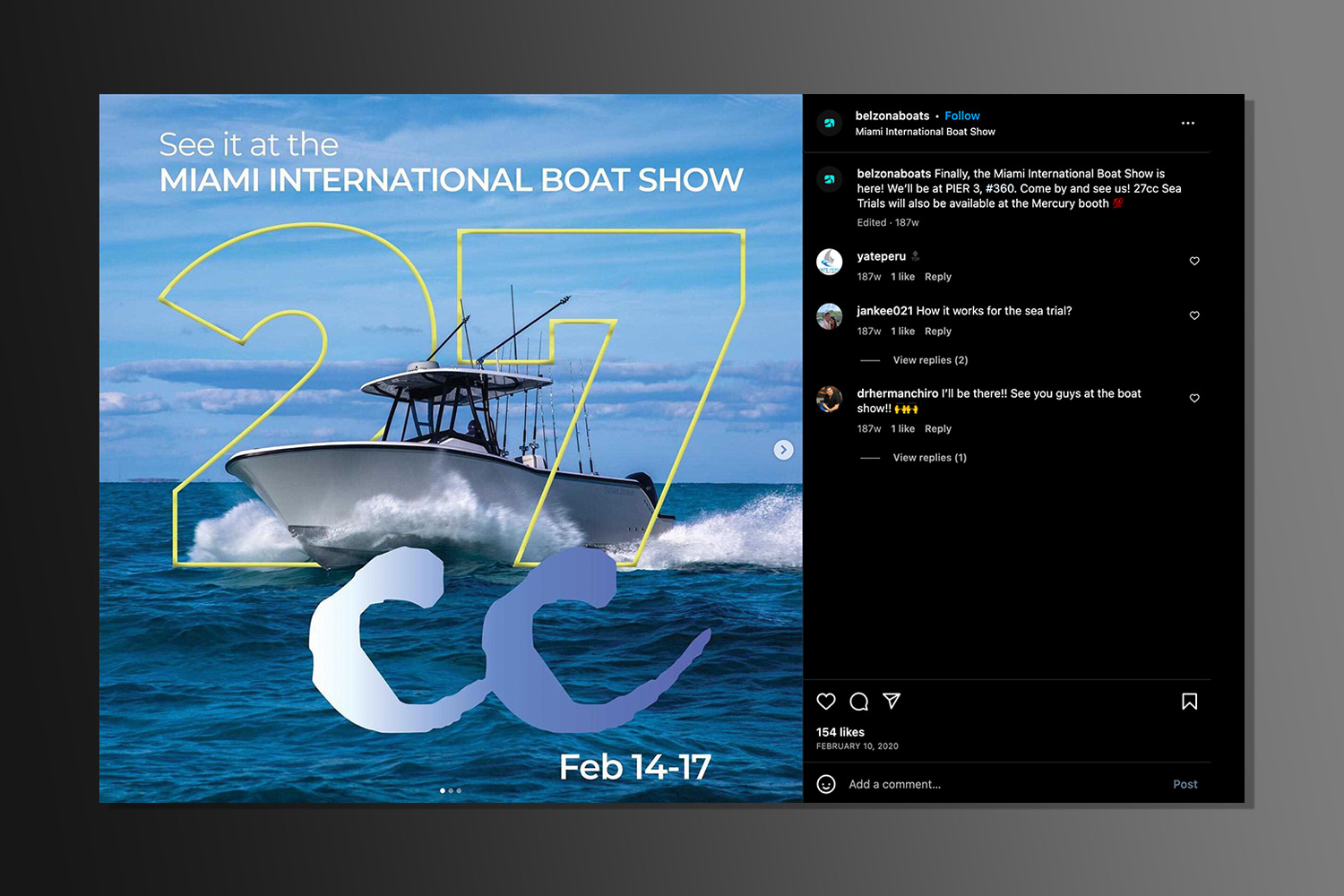Advance to next carousel image arrow

(x=784, y=450)
